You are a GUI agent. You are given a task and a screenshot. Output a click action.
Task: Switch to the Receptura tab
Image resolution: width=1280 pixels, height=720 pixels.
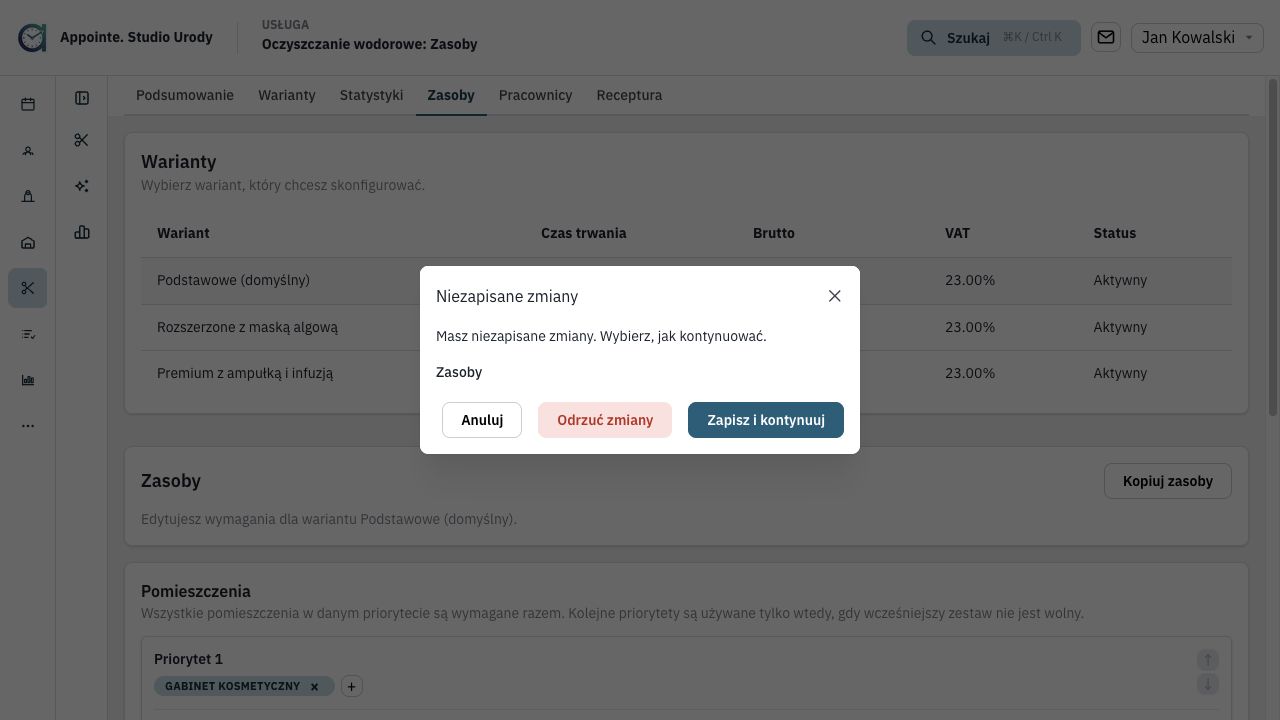(629, 95)
